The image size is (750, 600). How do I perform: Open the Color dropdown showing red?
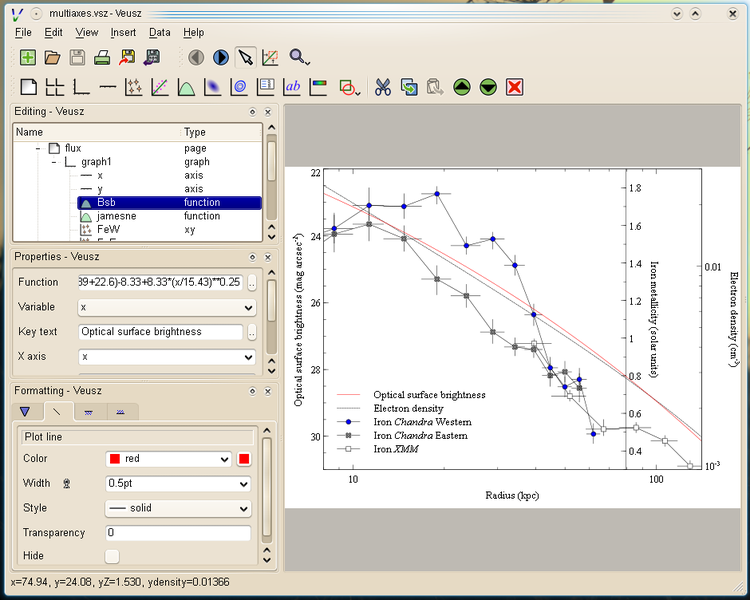pos(168,459)
